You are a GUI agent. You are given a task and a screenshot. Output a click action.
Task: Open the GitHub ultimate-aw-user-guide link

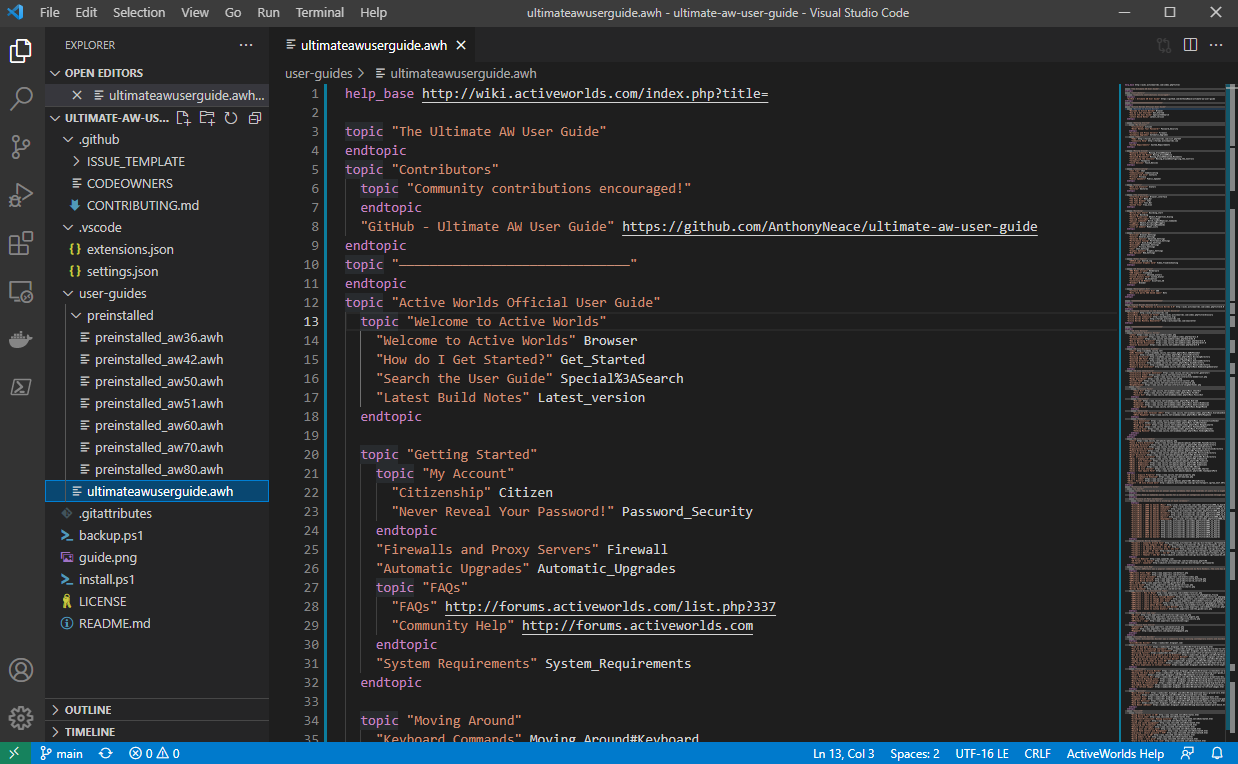[x=829, y=227]
